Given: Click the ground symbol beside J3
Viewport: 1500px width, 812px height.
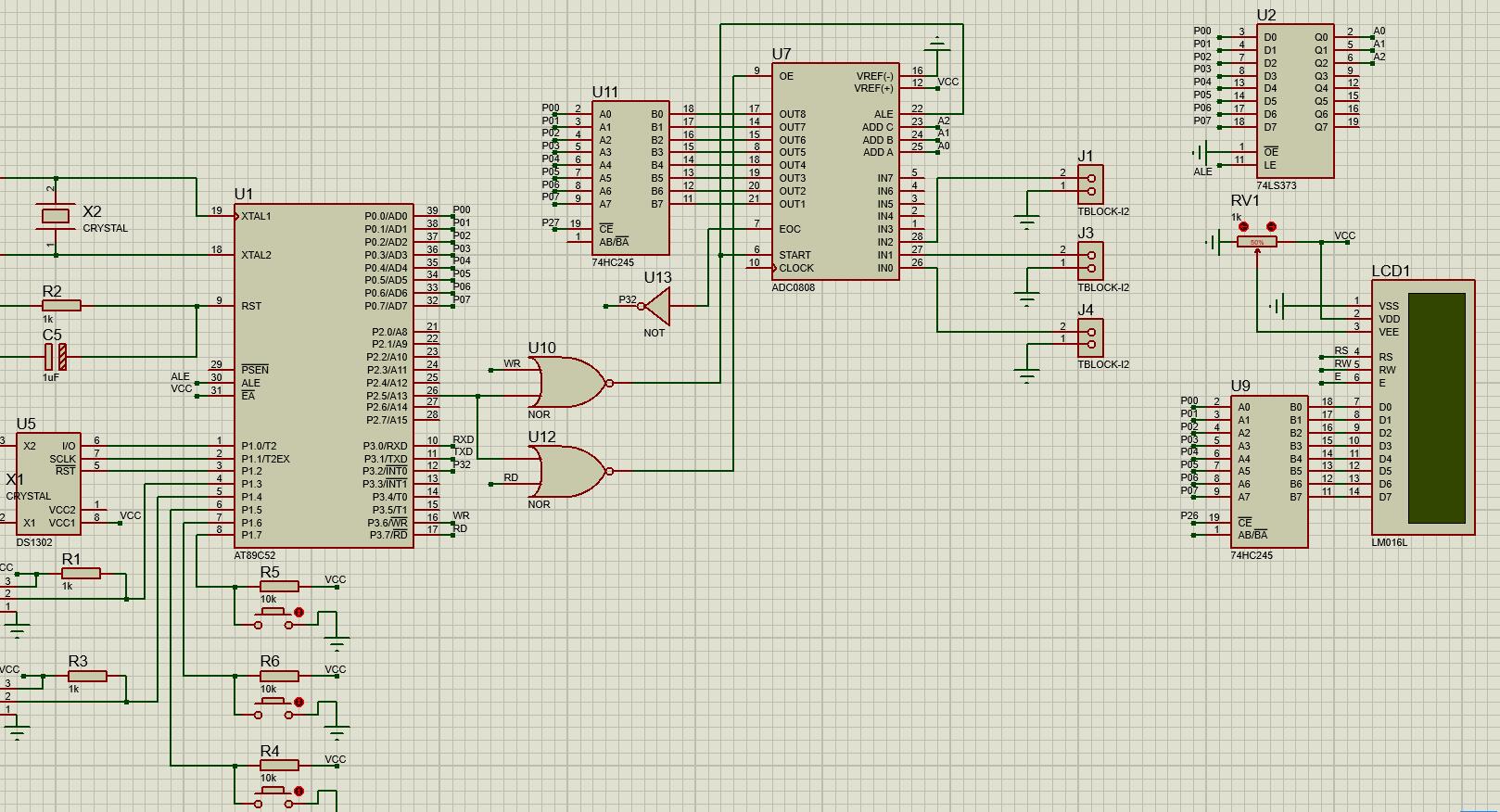Looking at the screenshot, I should [1026, 298].
